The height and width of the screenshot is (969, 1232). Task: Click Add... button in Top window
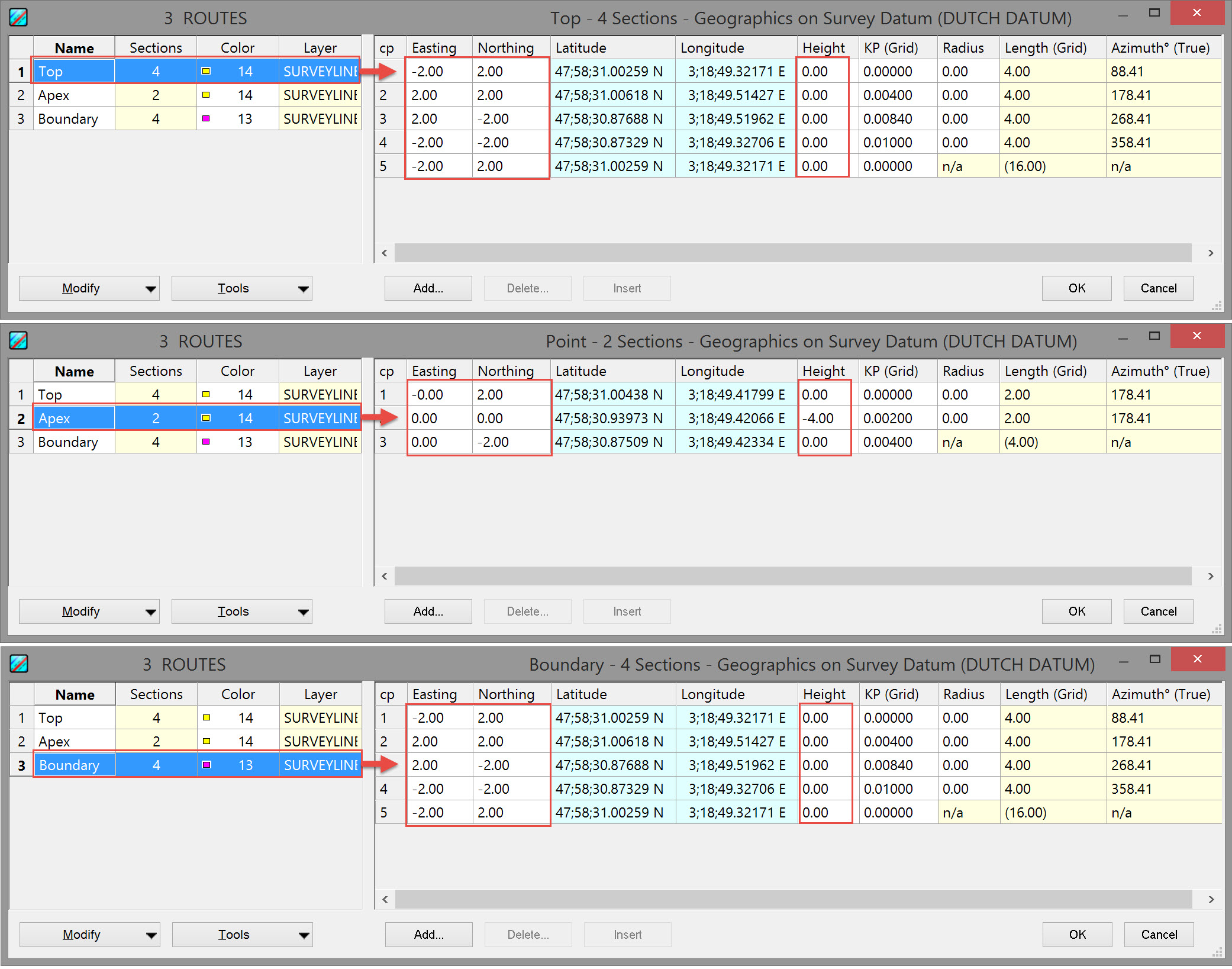pyautogui.click(x=428, y=288)
